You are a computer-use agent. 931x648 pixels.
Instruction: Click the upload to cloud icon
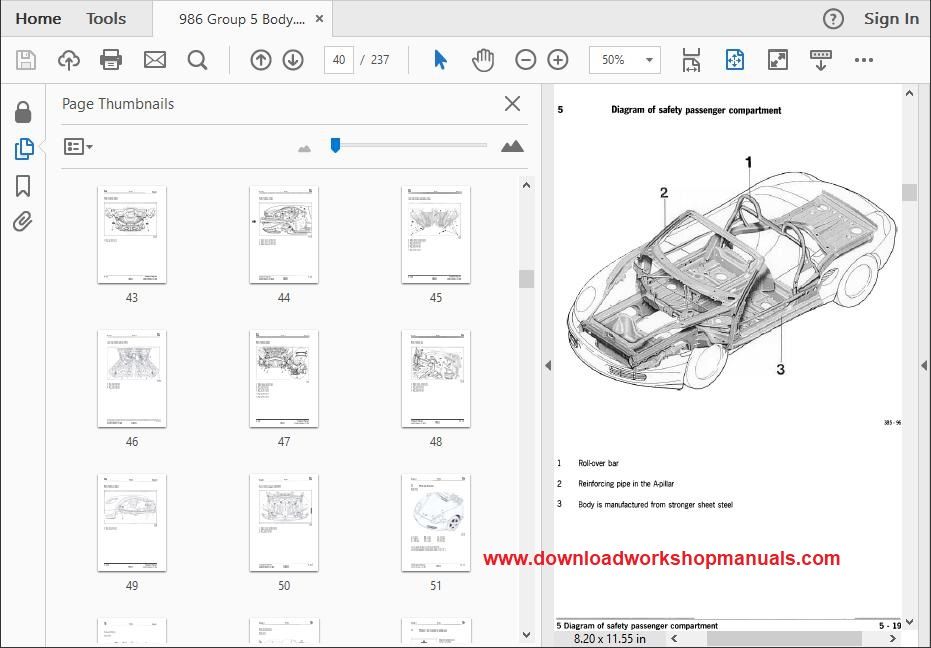point(69,60)
